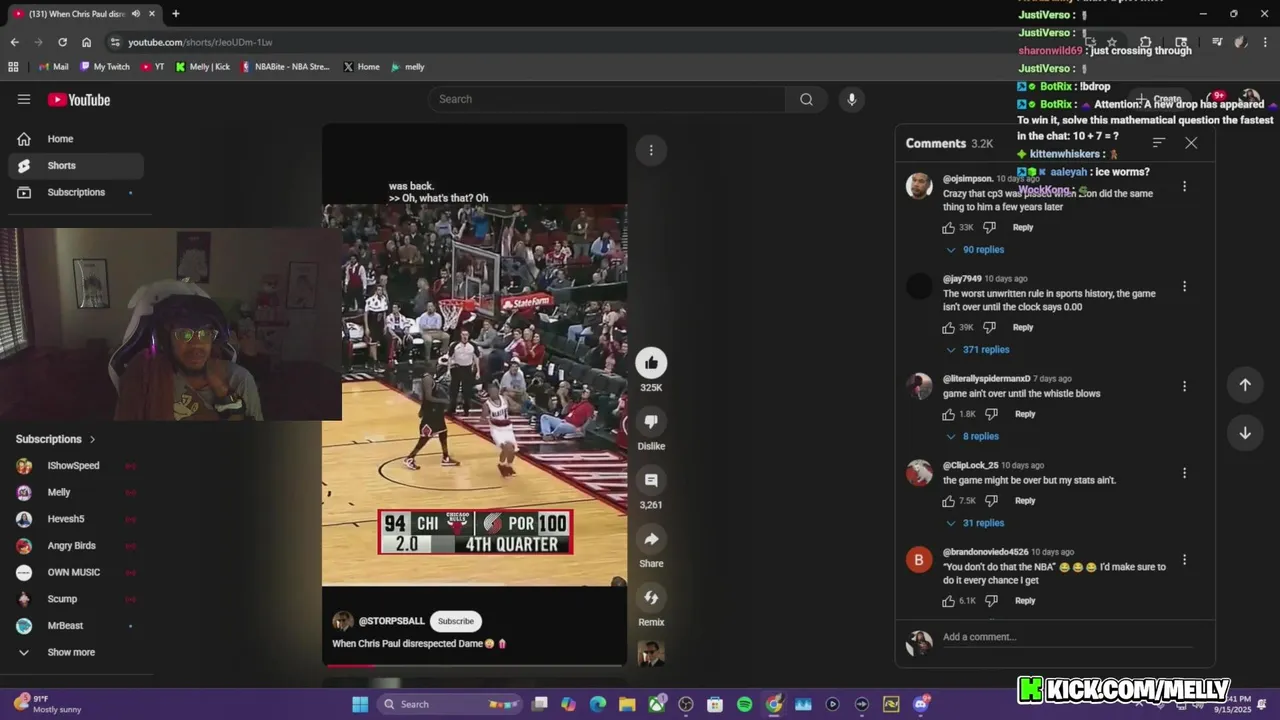Share the short

(651, 539)
